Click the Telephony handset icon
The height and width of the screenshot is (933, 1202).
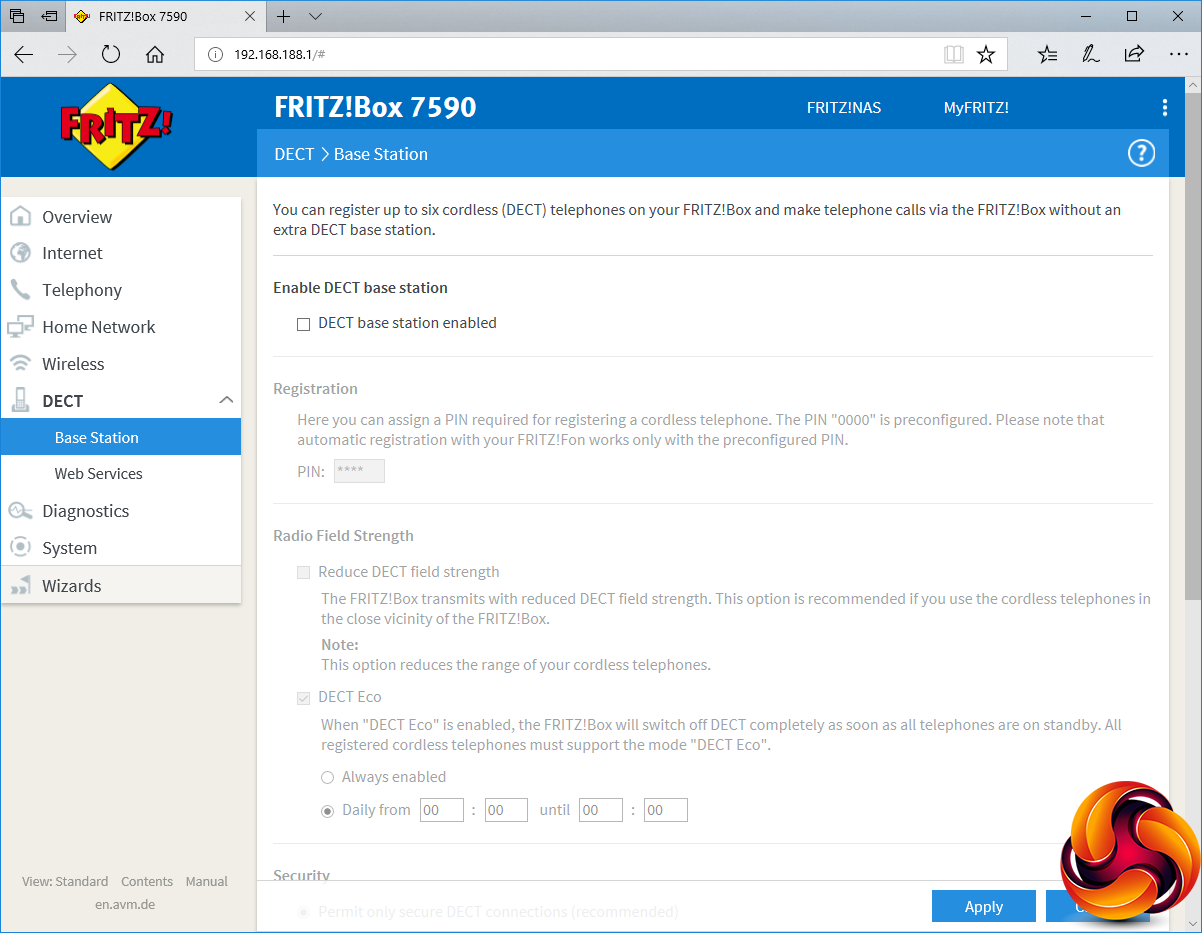[x=20, y=290]
